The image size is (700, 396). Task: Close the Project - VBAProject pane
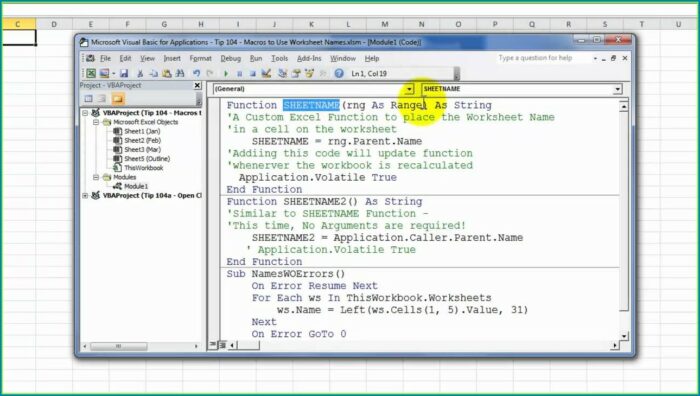(197, 85)
